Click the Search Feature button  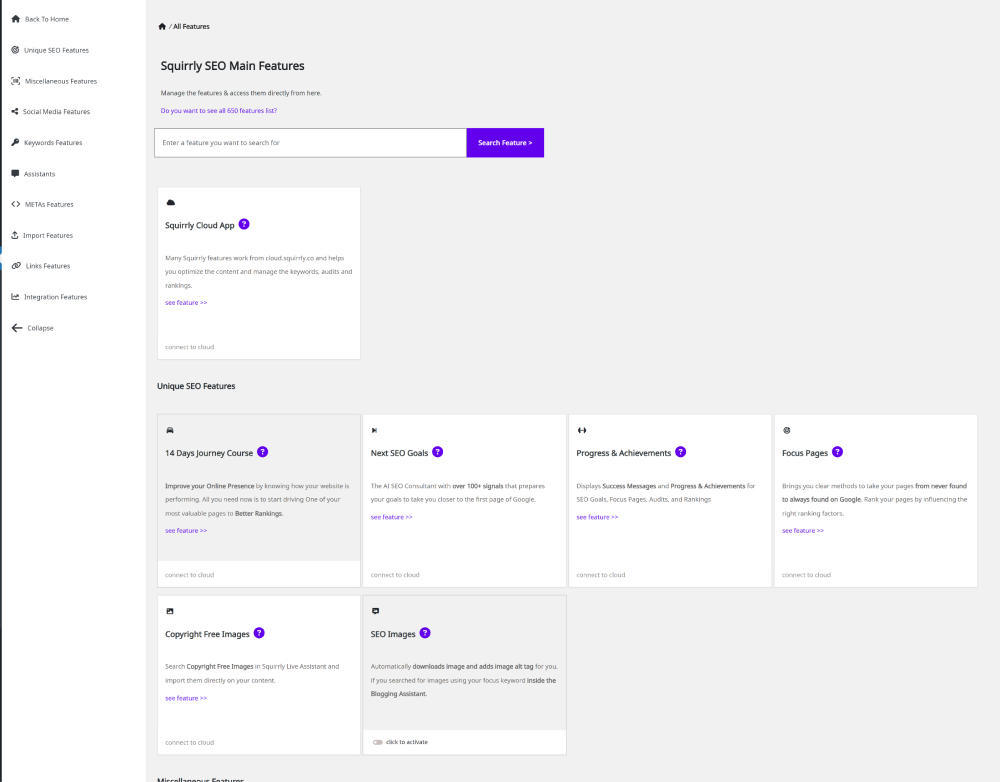pyautogui.click(x=505, y=143)
